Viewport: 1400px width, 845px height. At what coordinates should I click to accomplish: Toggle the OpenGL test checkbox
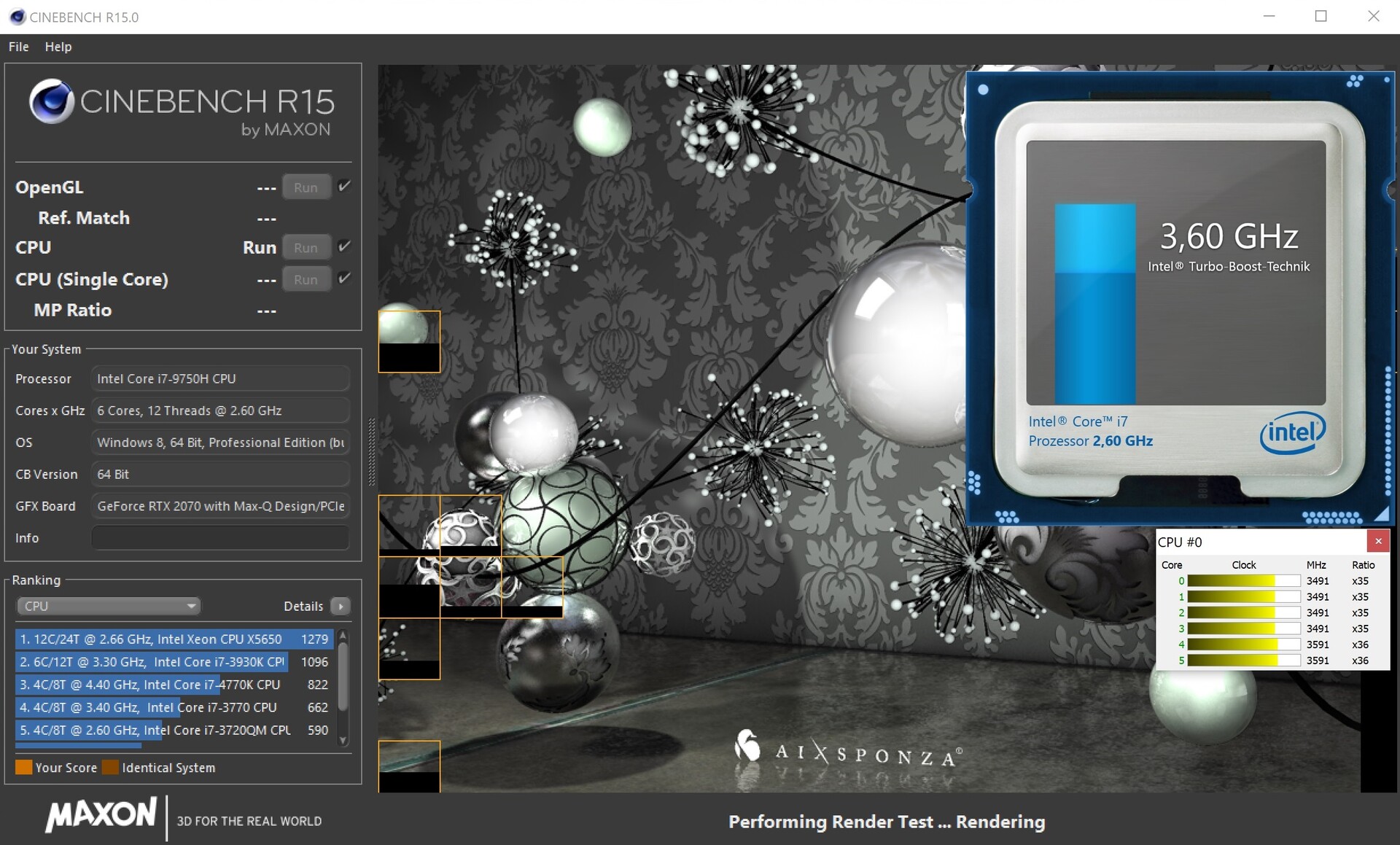pyautogui.click(x=344, y=186)
